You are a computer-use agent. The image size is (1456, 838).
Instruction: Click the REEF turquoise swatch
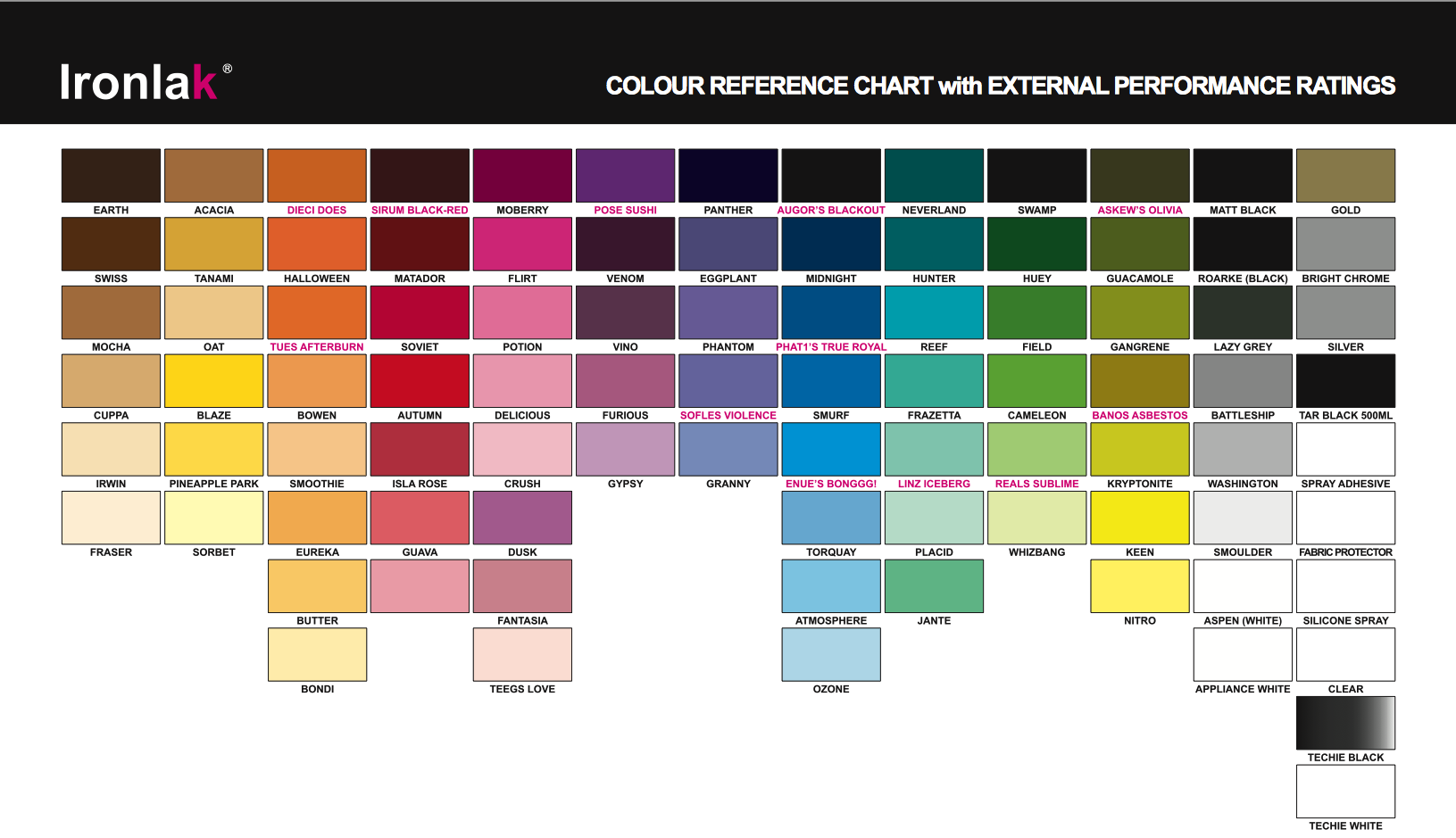tap(934, 312)
